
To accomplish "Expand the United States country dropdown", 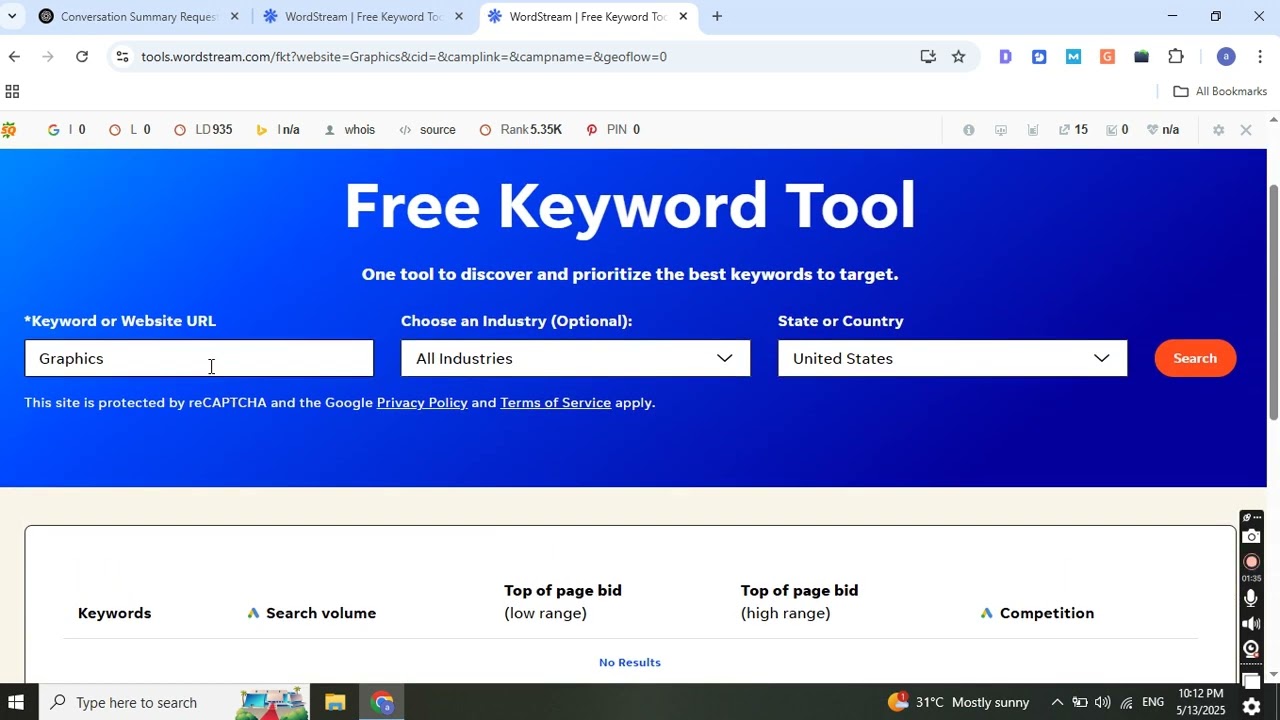I will tap(953, 359).
